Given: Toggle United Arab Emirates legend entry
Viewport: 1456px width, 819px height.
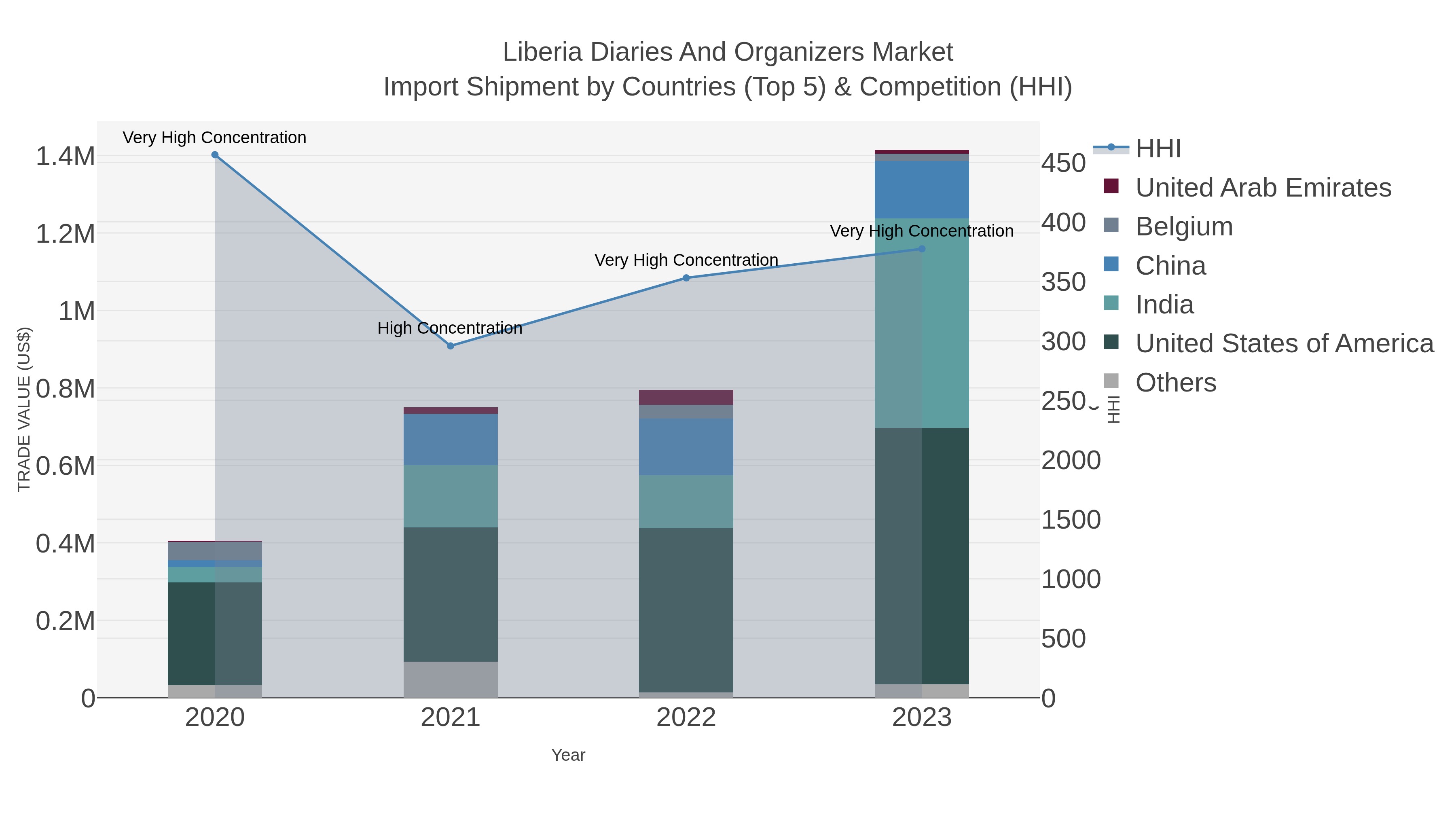Looking at the screenshot, I should click(x=1247, y=187).
